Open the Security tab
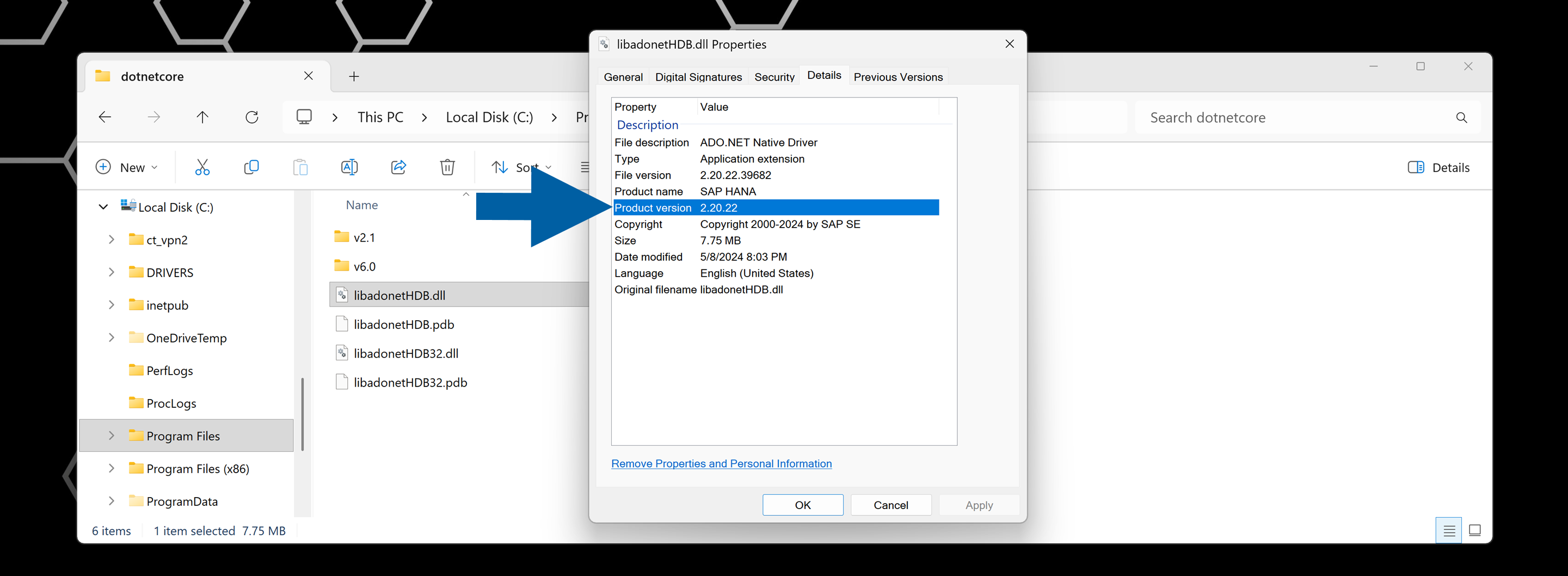The image size is (1568, 576). [774, 77]
